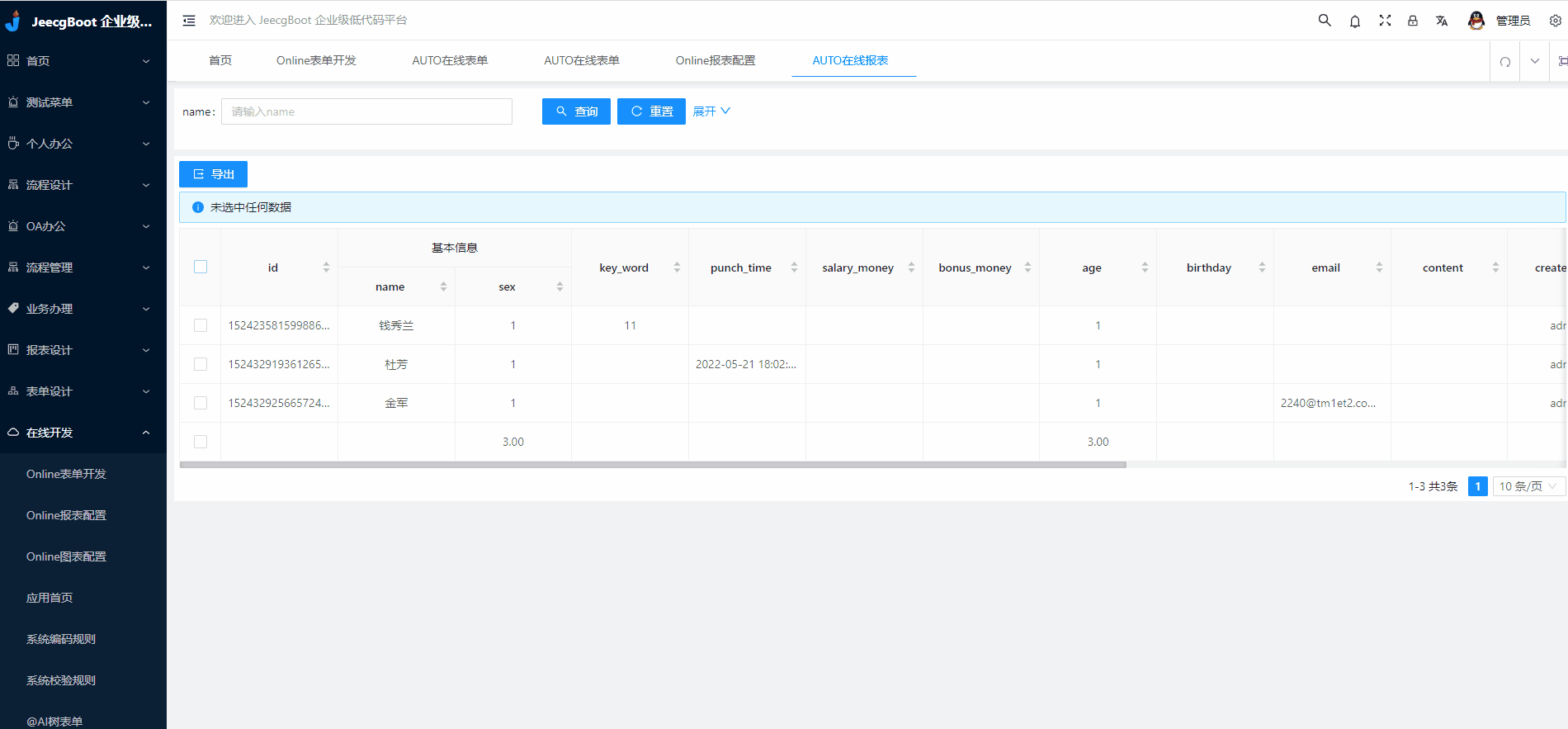1568x729 pixels.
Task: Click the 导出 export button
Action: point(213,174)
